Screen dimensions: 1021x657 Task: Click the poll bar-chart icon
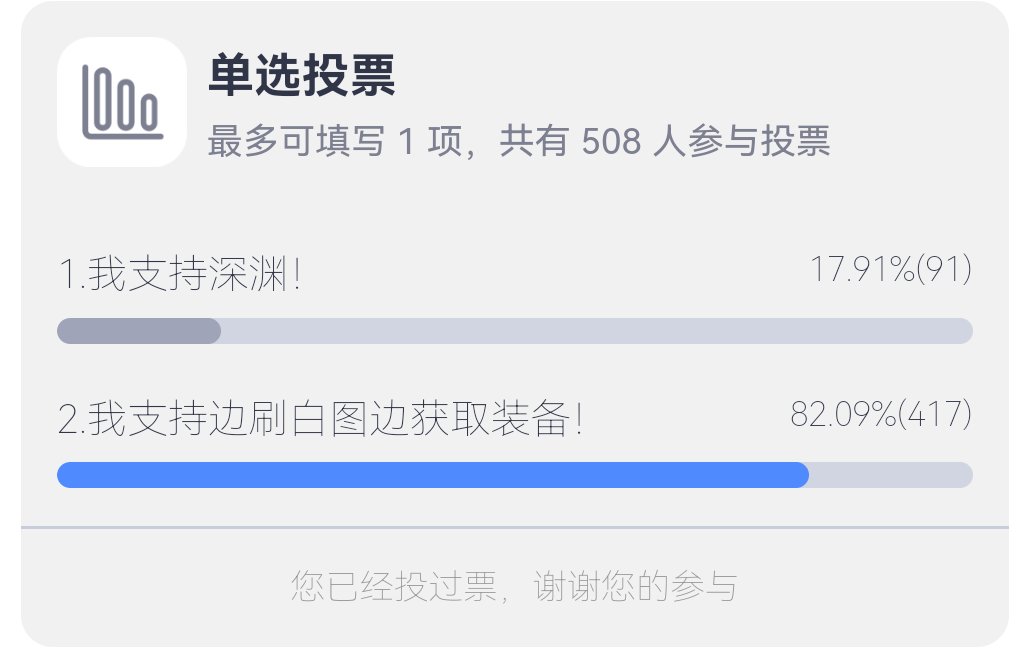tap(121, 101)
